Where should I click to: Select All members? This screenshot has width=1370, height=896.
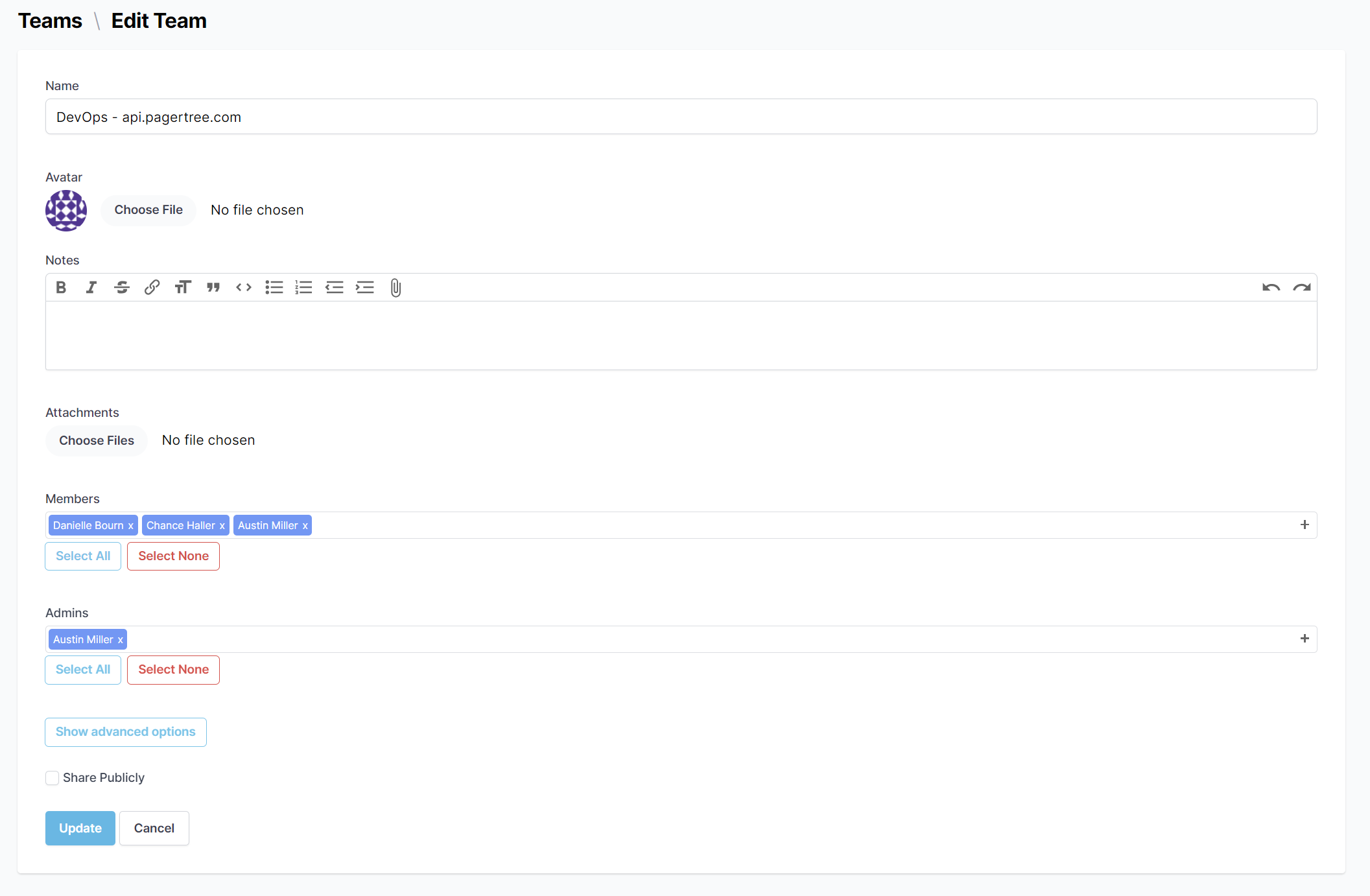[82, 556]
